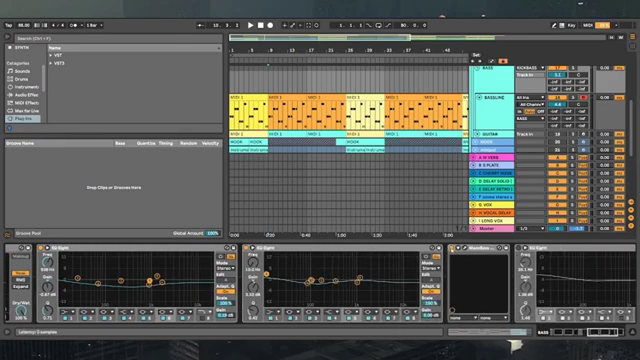
Task: Fold the GUITAR track
Action: [477, 134]
